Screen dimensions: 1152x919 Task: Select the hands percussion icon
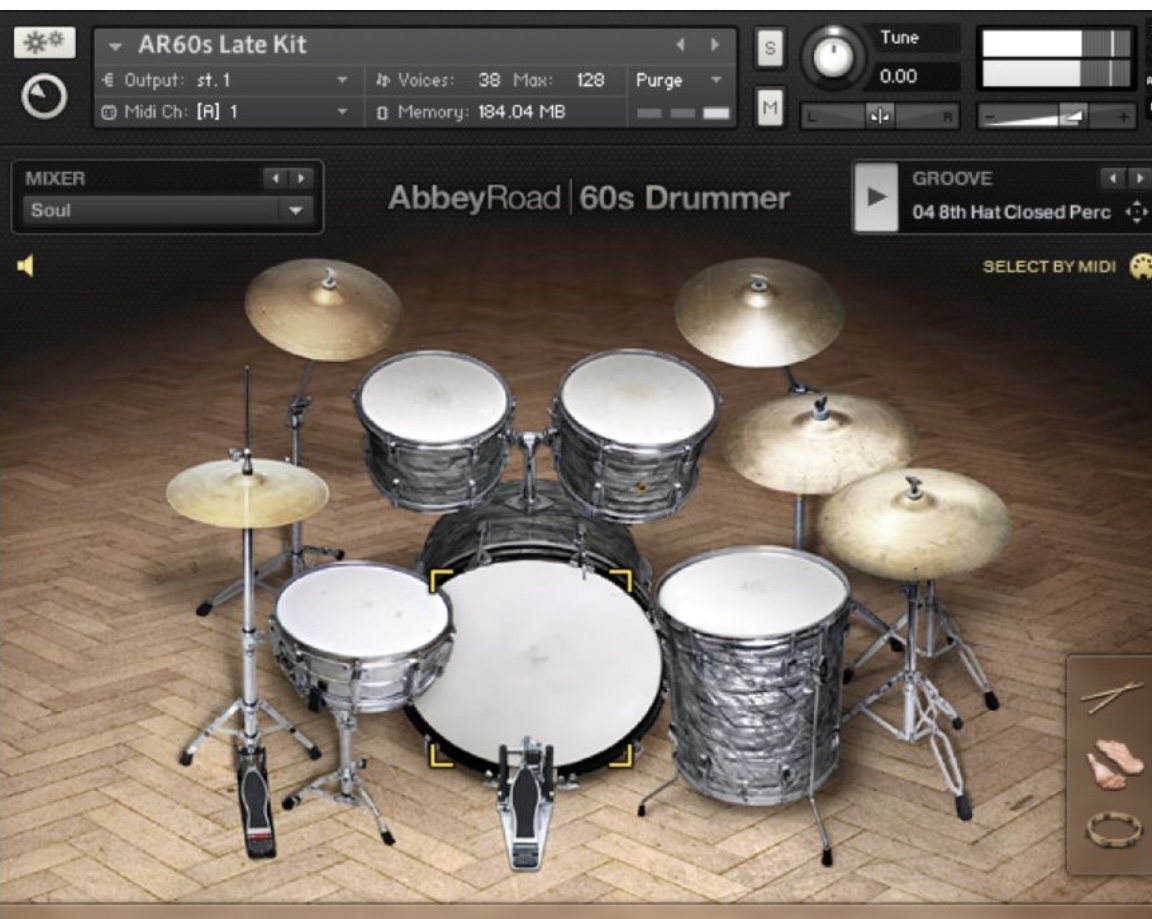1115,765
